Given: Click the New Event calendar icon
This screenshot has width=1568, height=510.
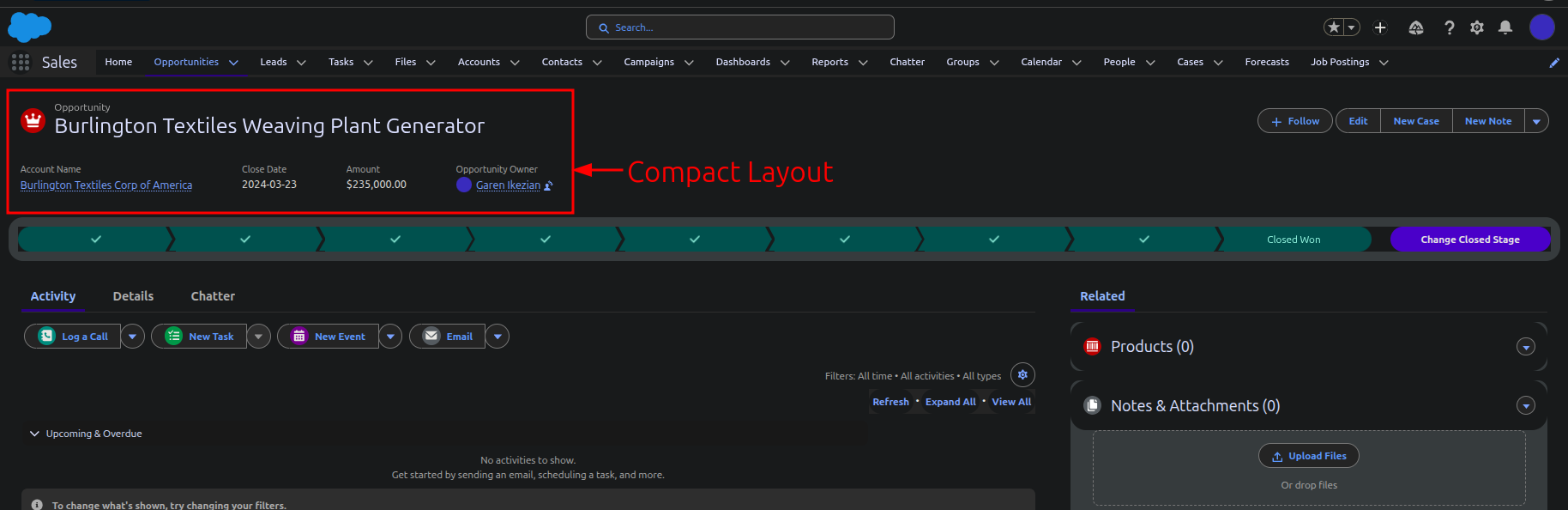Looking at the screenshot, I should click(299, 336).
